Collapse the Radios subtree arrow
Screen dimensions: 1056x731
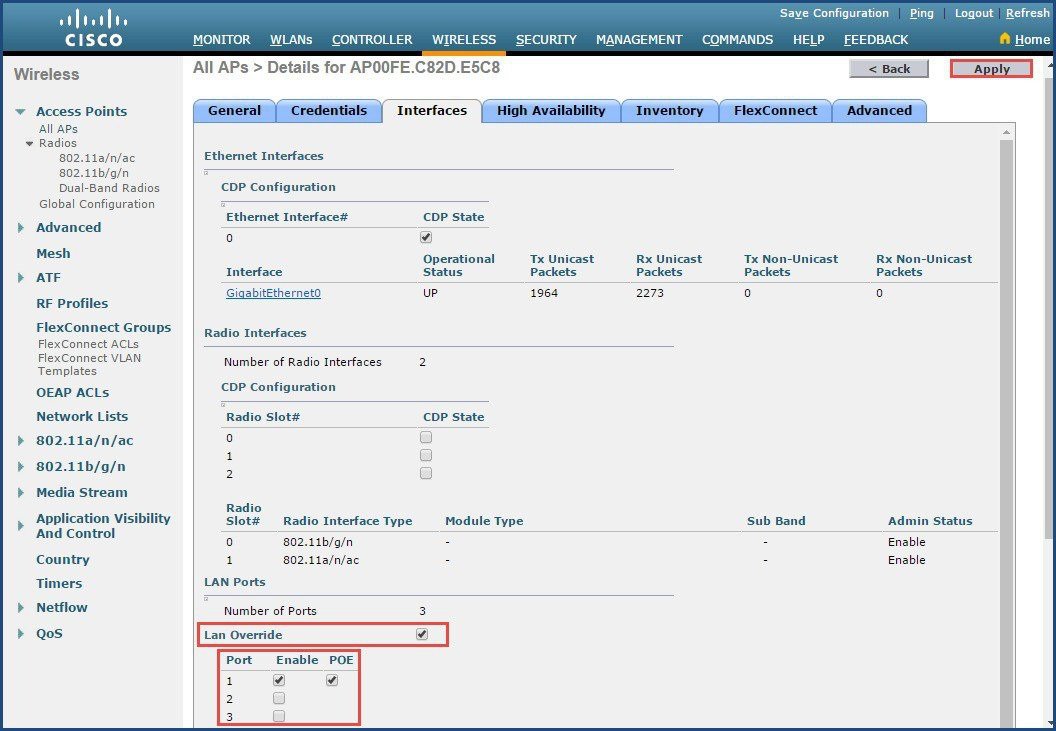(30, 144)
